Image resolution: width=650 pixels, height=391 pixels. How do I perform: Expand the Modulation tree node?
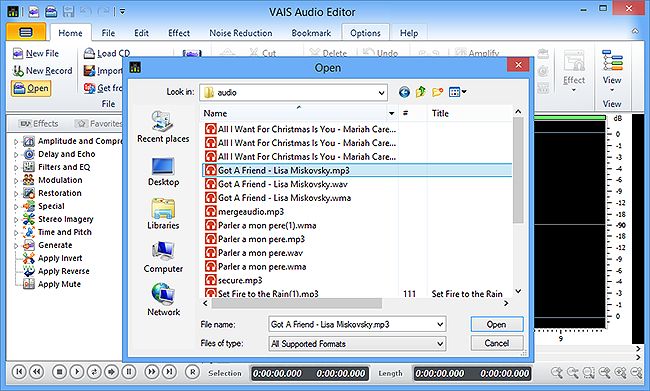tap(16, 181)
